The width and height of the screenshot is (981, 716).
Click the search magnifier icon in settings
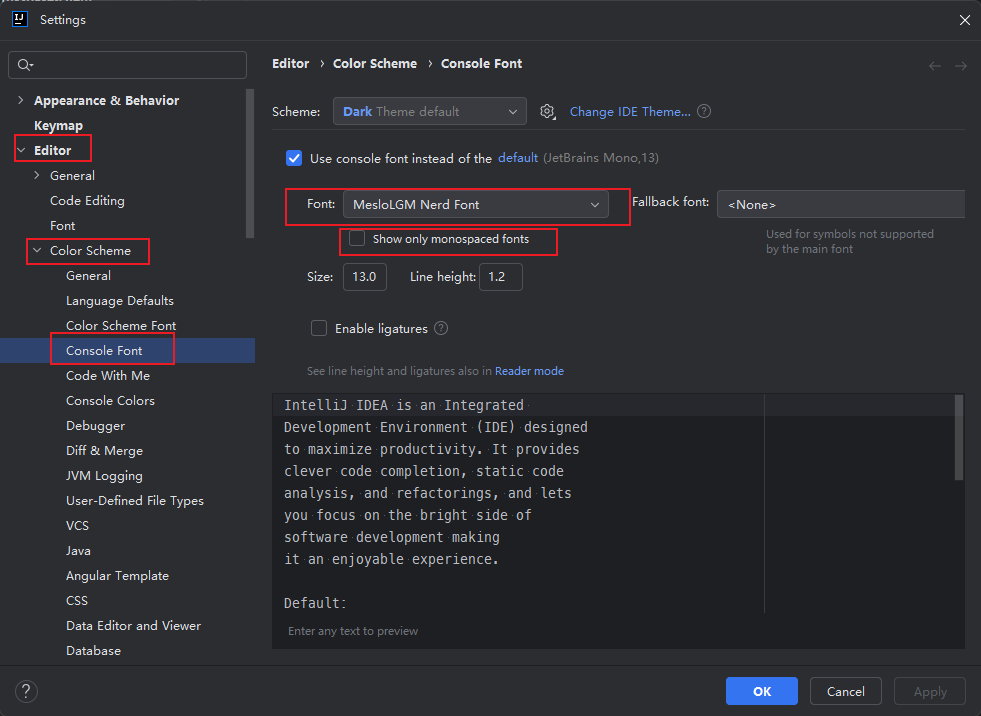pyautogui.click(x=25, y=65)
